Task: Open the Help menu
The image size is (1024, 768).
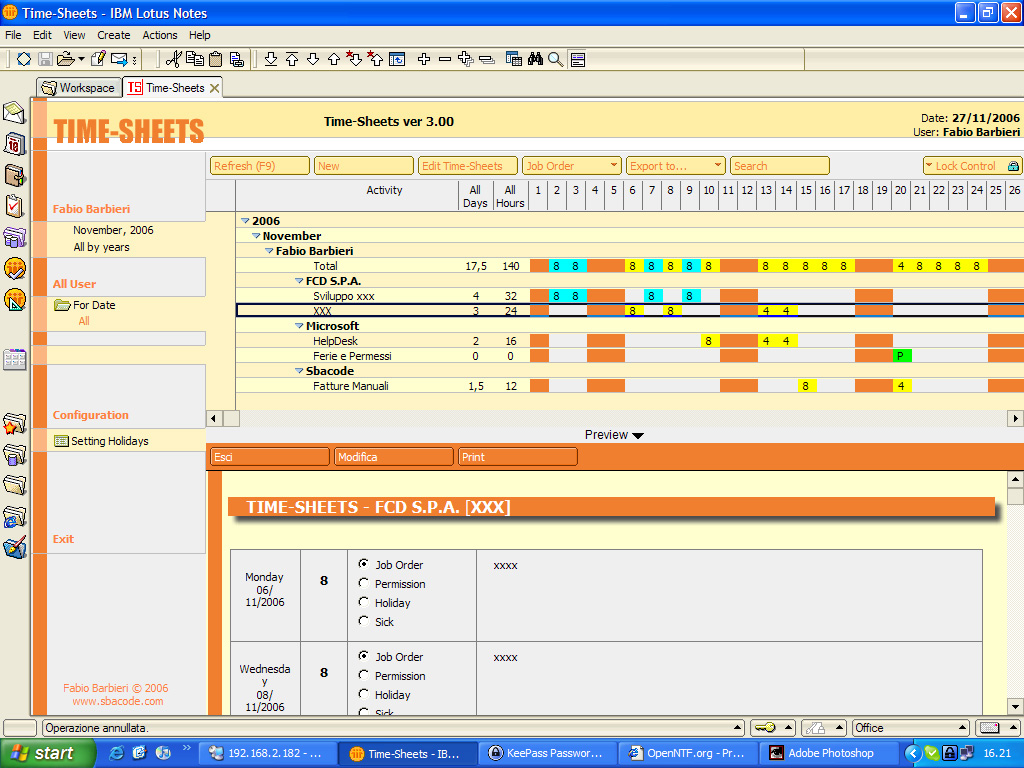Action: coord(200,35)
